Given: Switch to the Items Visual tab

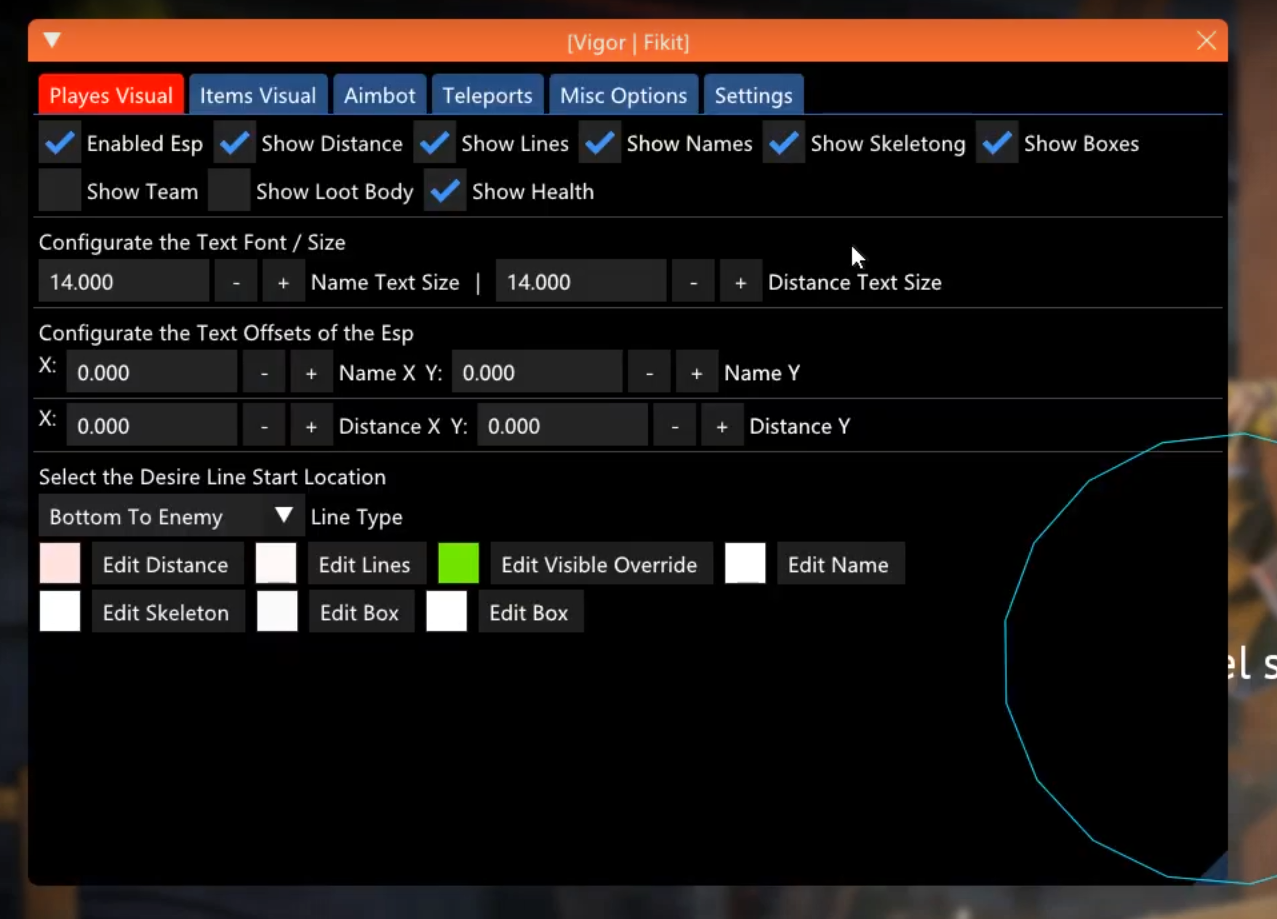Looking at the screenshot, I should tap(258, 96).
